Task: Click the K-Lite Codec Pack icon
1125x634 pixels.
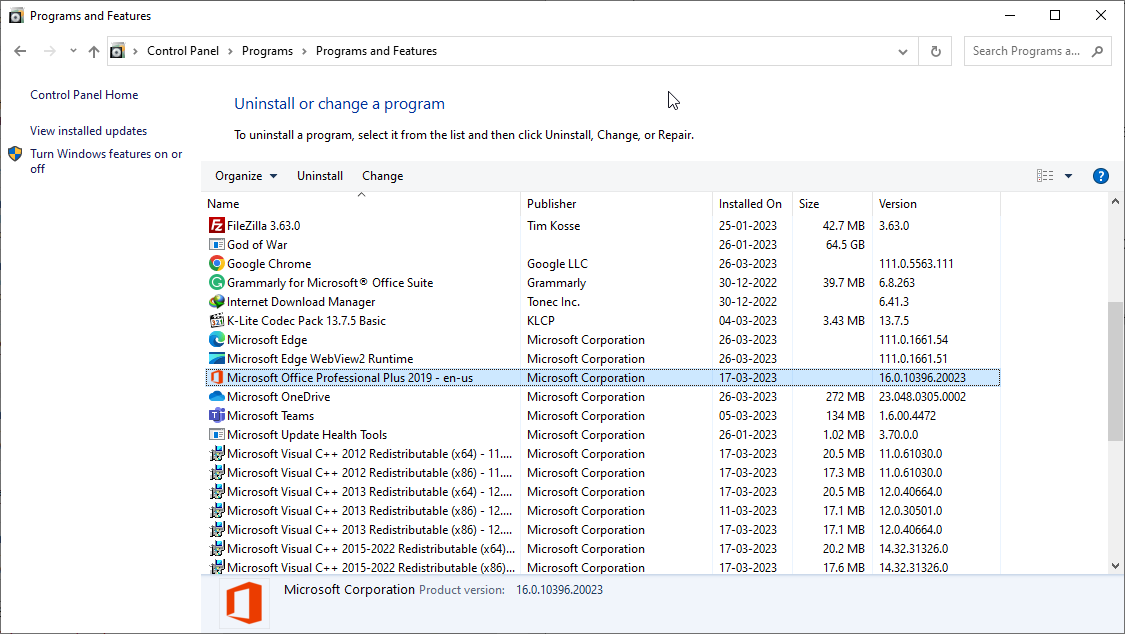Action: click(x=216, y=321)
